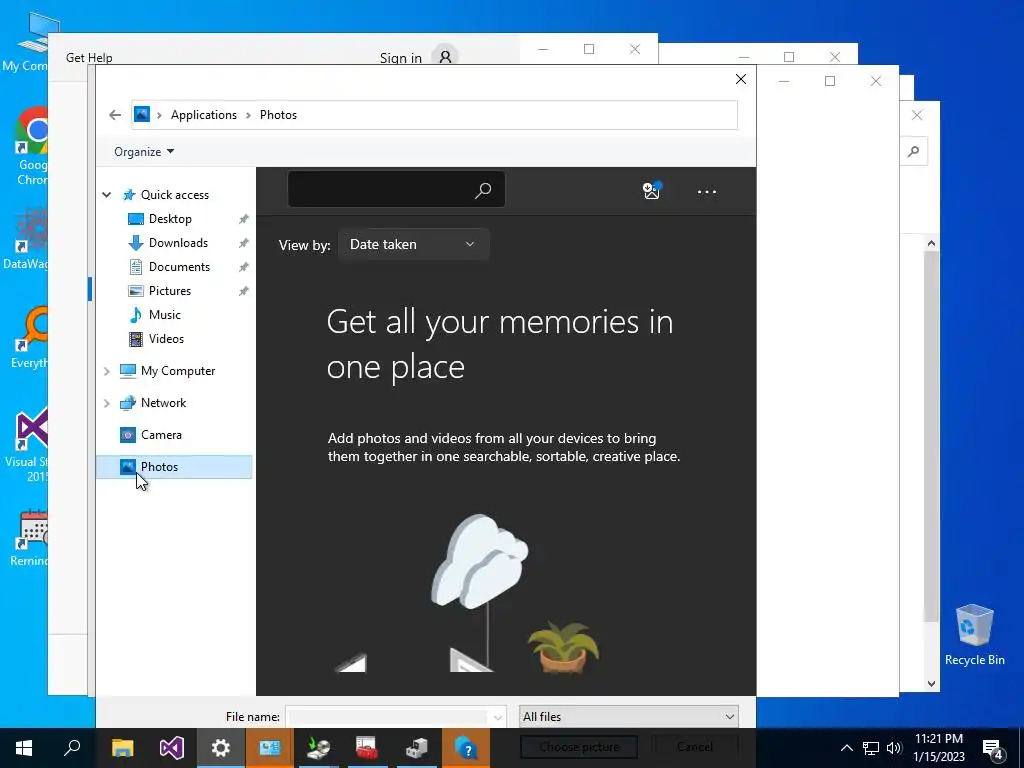Open Pictures folder in Quick access
The image size is (1024, 768).
[x=170, y=291]
